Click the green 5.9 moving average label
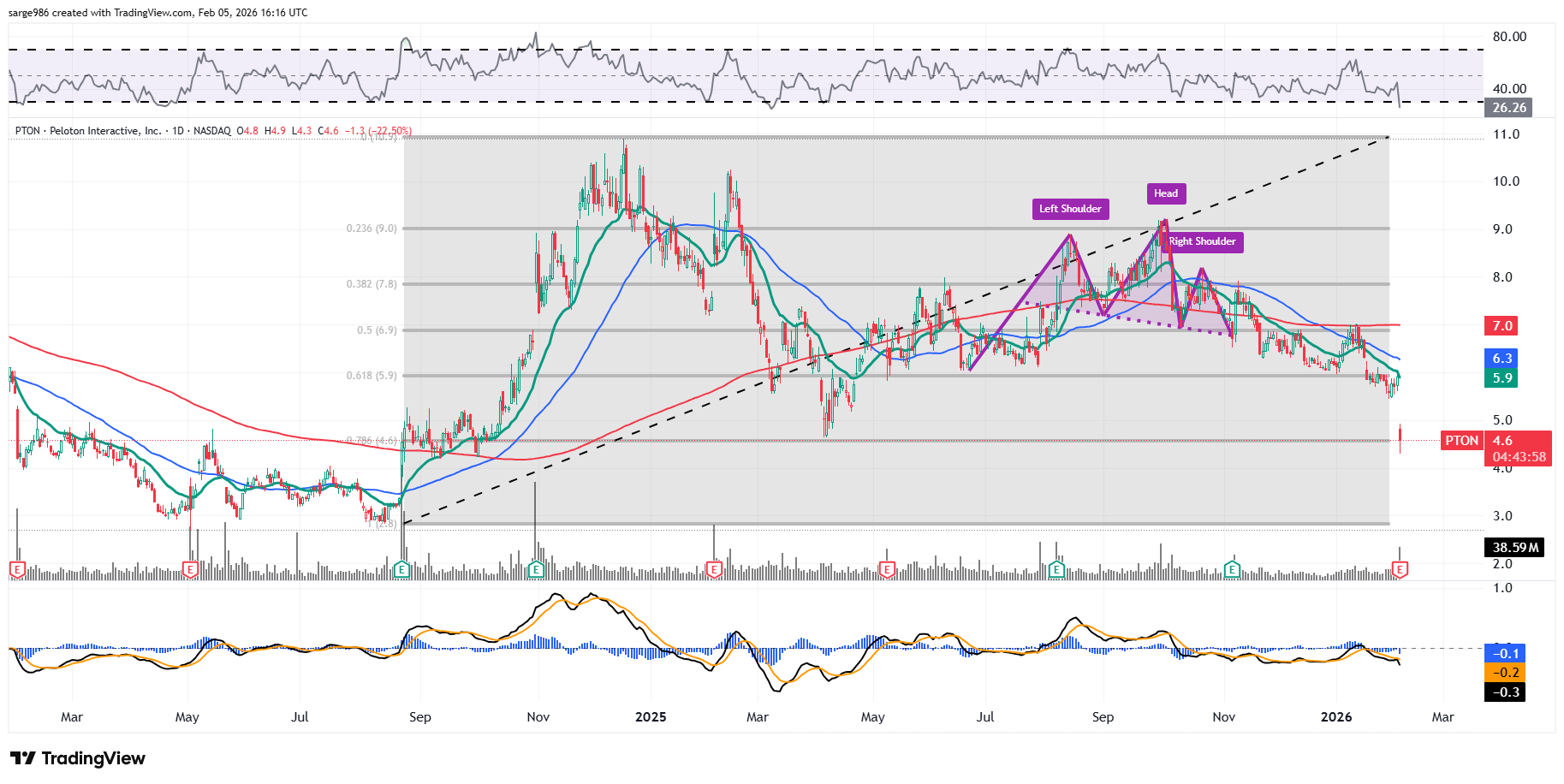This screenshot has height=784, width=1564. tap(1502, 378)
